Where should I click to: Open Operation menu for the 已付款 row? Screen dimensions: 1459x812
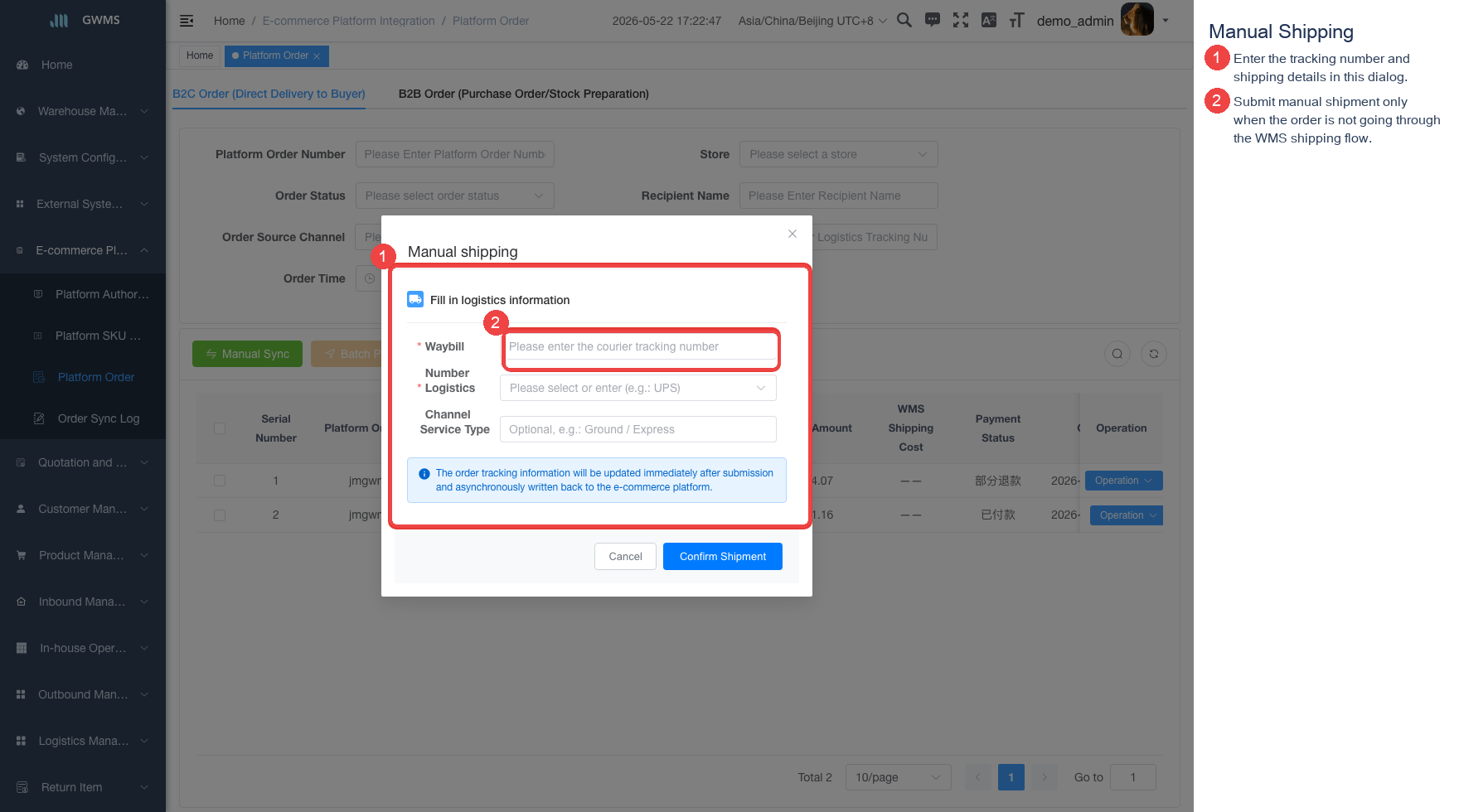click(1126, 515)
